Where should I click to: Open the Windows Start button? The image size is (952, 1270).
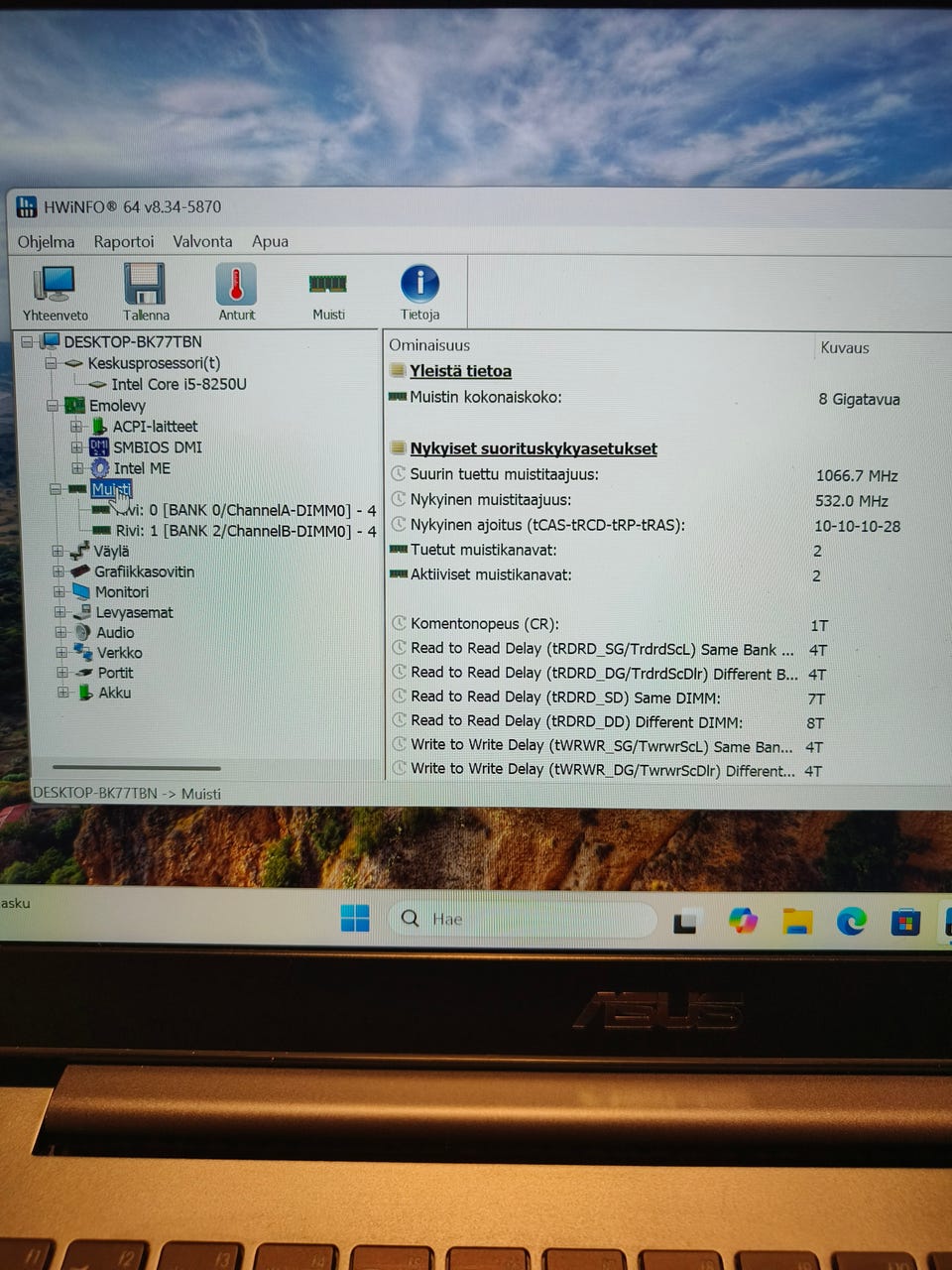pos(355,919)
